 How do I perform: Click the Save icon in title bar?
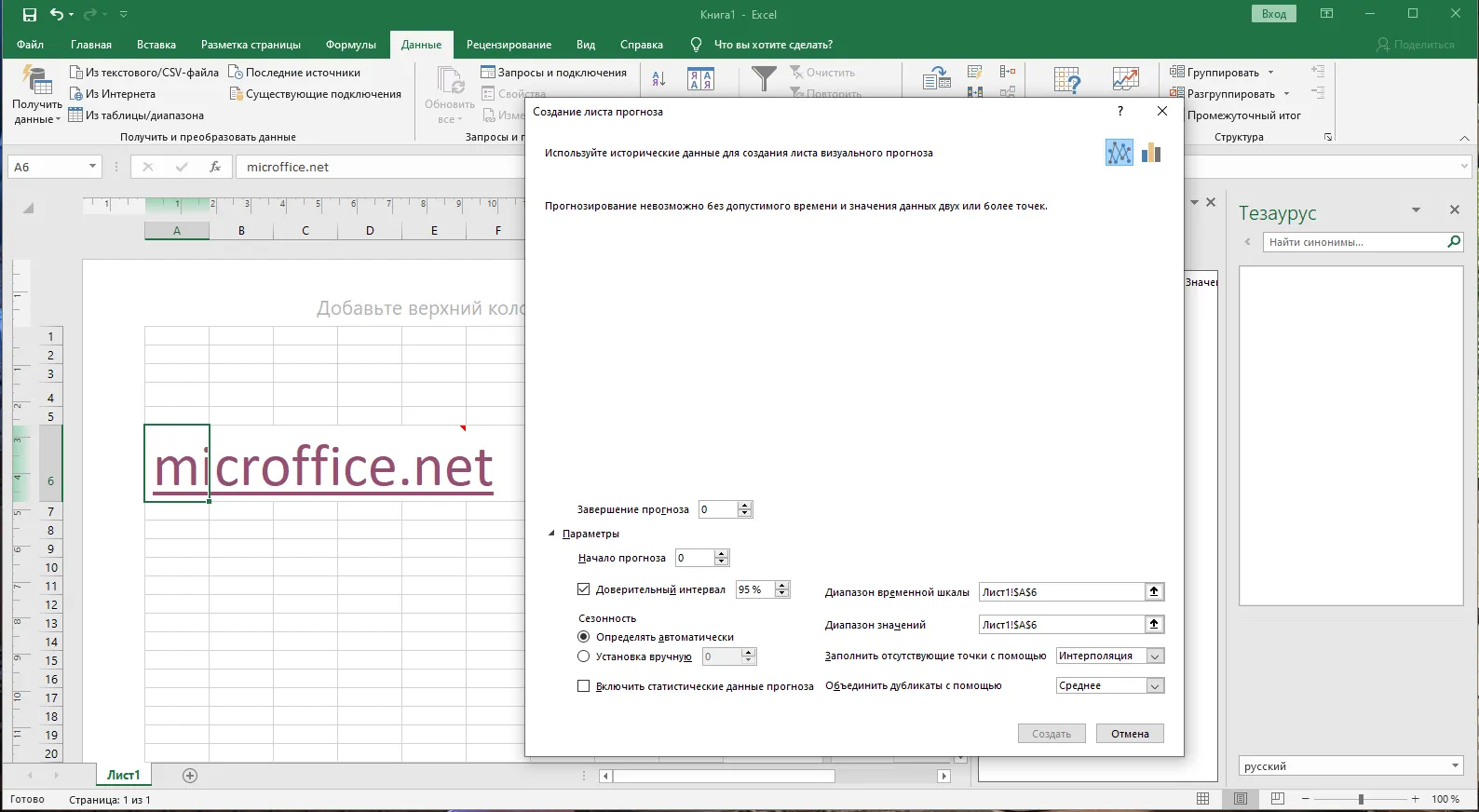pos(30,14)
